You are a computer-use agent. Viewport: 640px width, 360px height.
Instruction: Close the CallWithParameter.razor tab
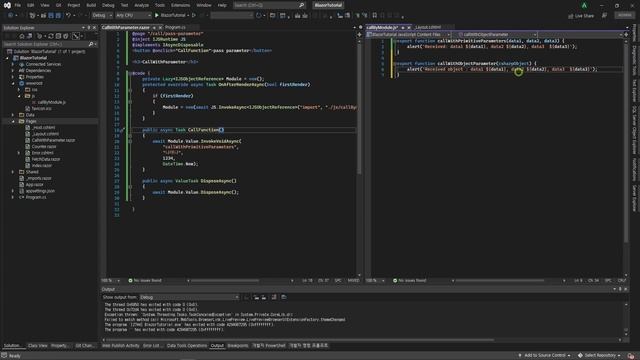[x=160, y=27]
